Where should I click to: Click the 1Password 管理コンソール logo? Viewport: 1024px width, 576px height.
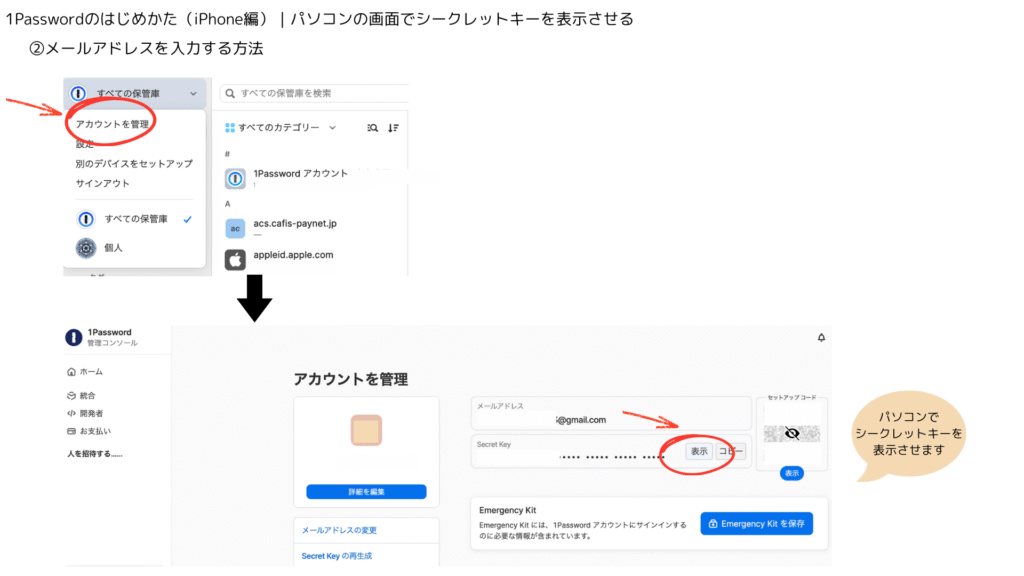pyautogui.click(x=74, y=337)
